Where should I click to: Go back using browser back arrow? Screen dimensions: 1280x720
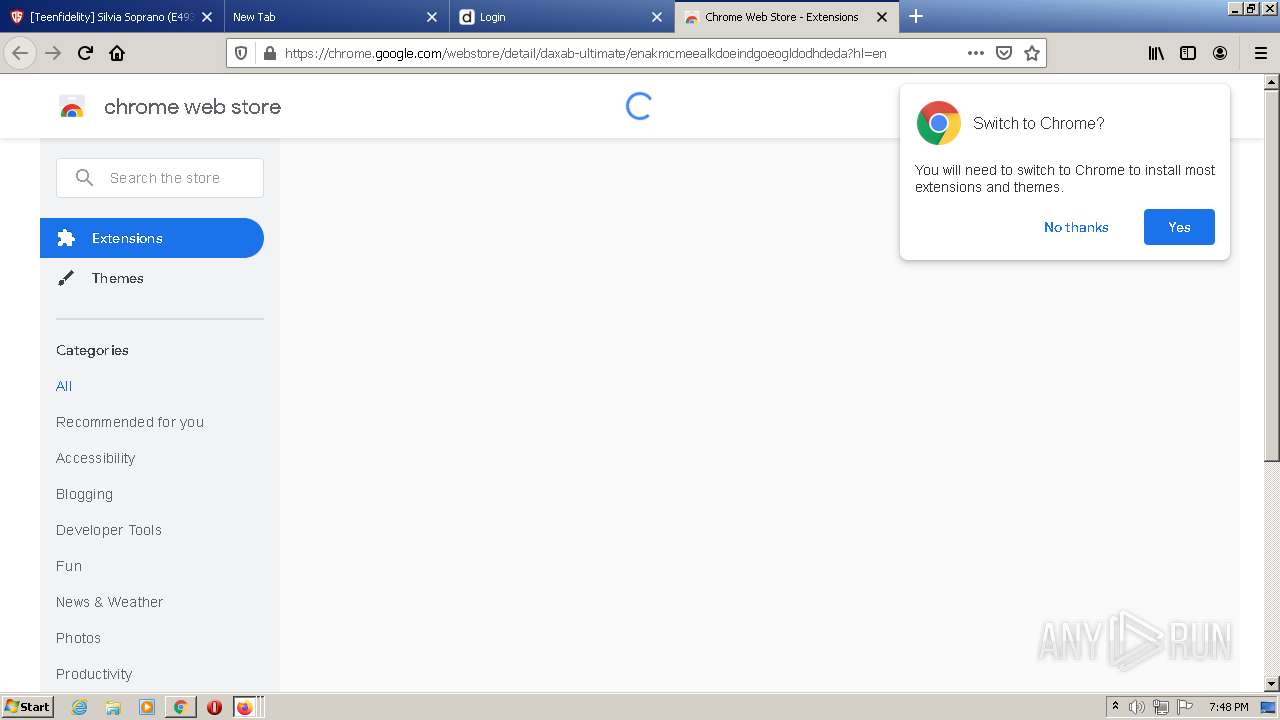tap(19, 53)
